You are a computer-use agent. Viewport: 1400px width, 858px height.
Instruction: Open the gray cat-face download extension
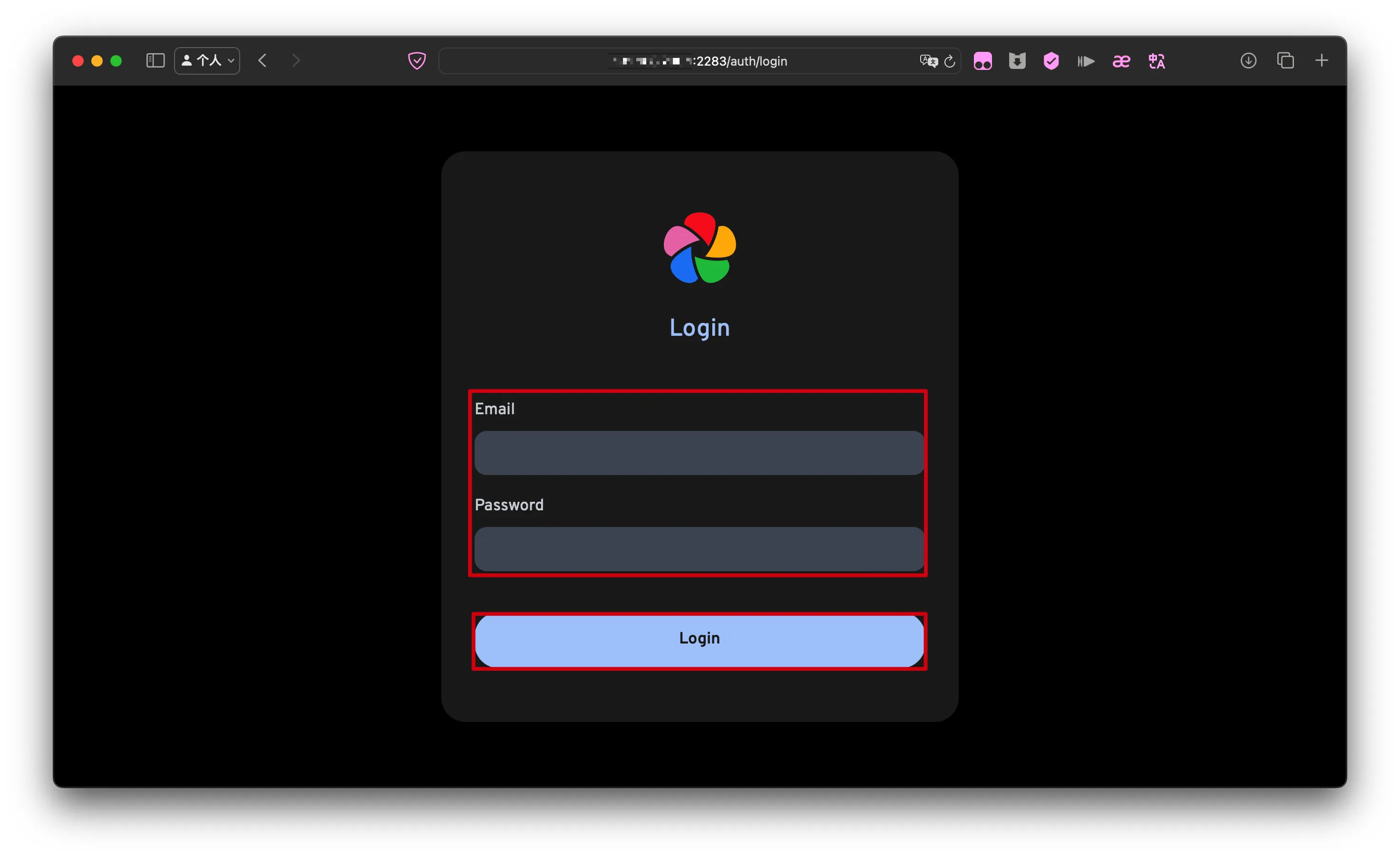point(1017,61)
